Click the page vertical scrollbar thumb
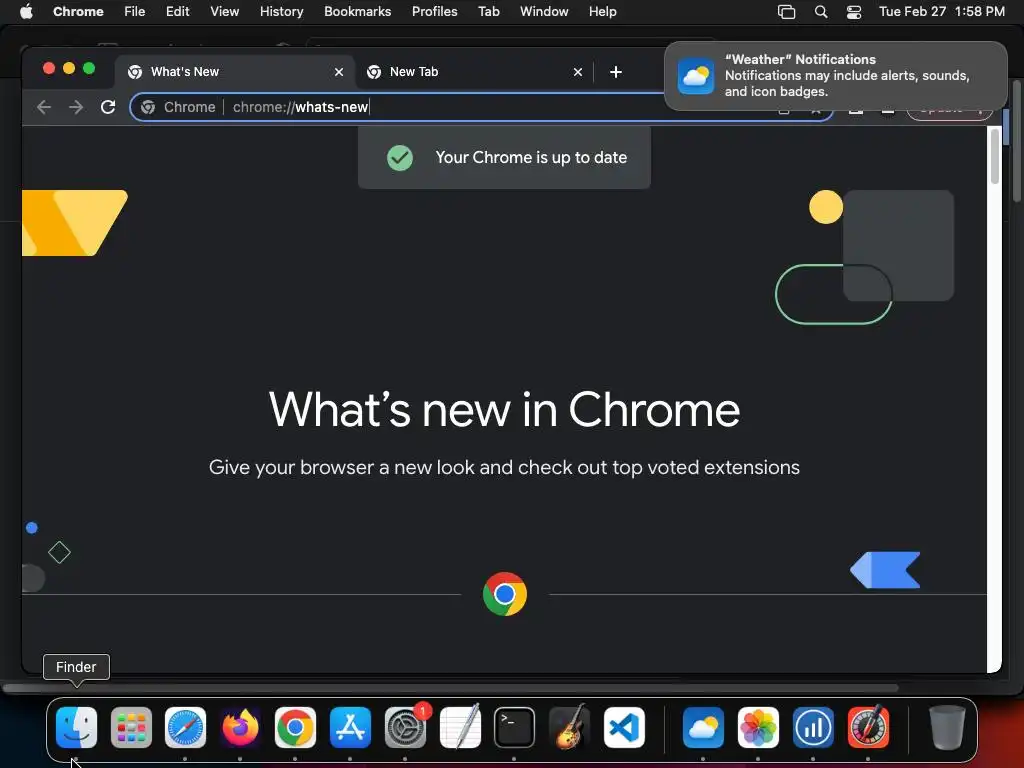The image size is (1024, 768). coord(995,157)
